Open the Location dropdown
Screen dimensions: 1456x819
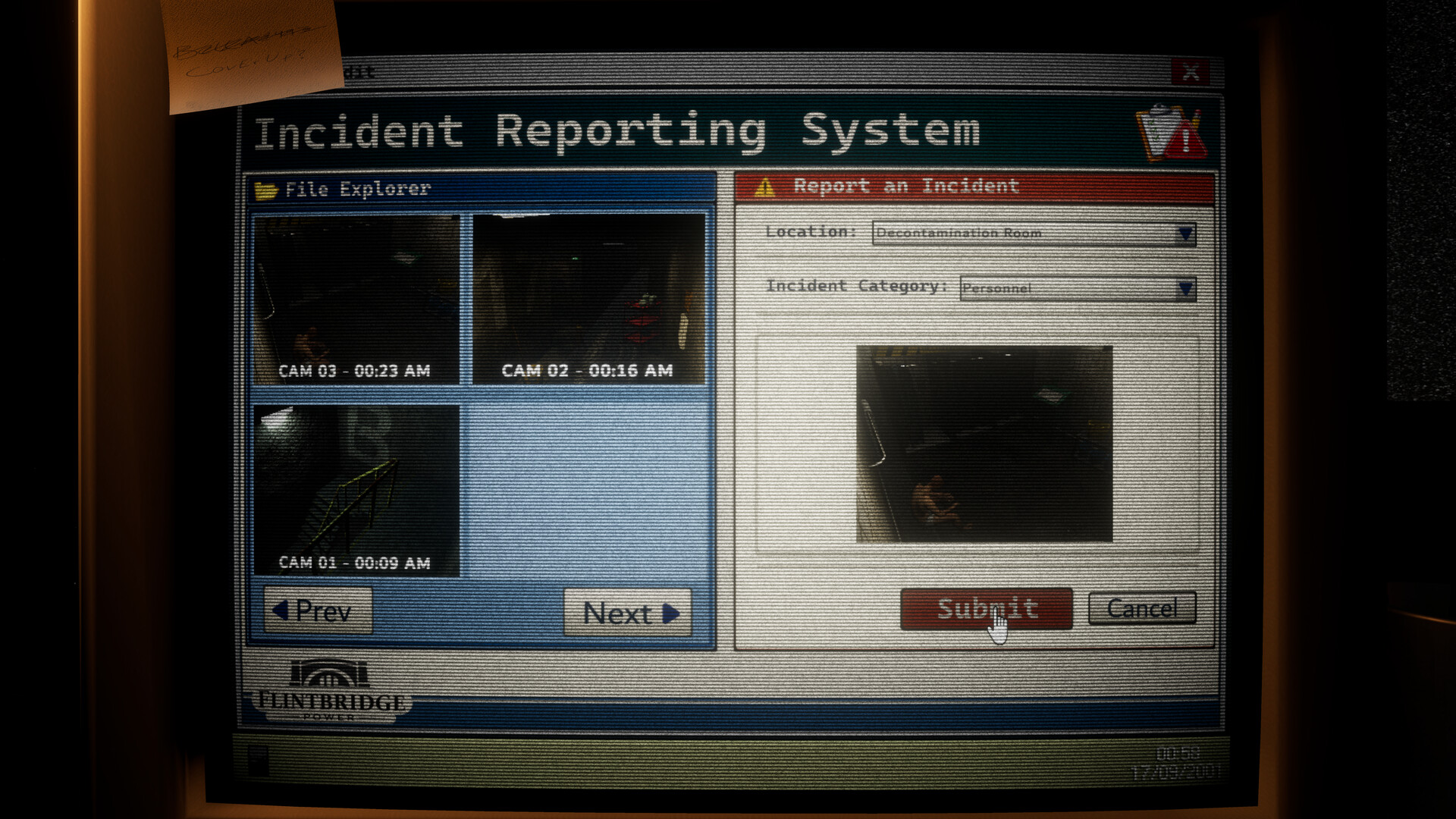(x=1185, y=234)
